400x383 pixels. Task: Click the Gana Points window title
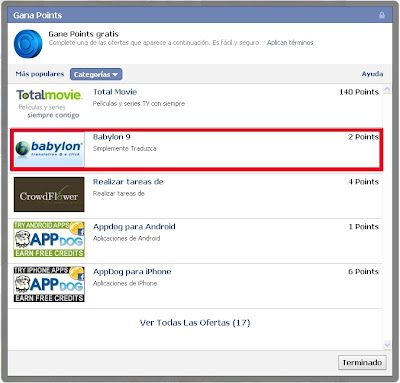37,15
